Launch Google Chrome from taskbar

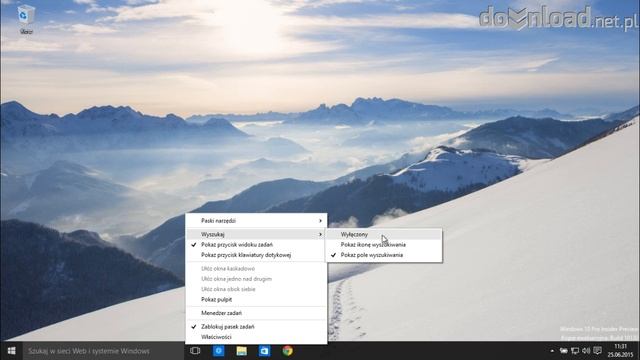point(287,351)
